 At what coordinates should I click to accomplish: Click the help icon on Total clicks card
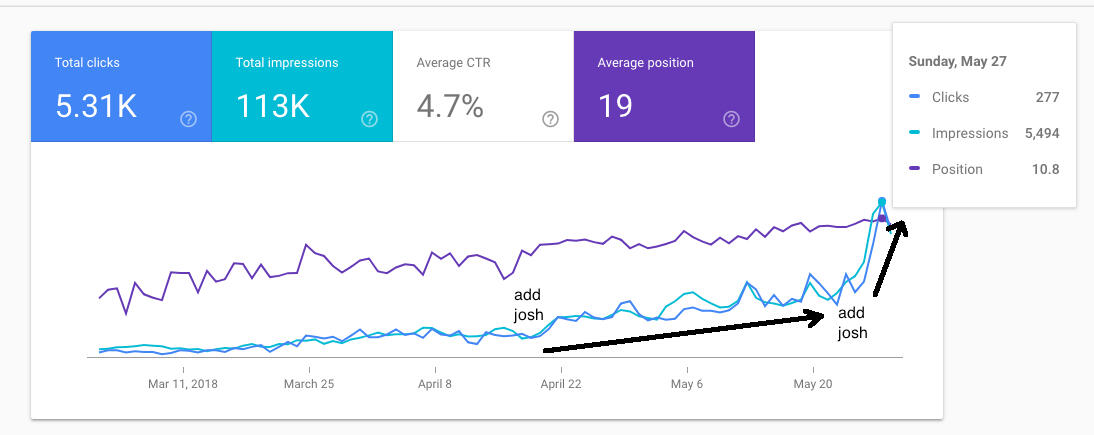pyautogui.click(x=188, y=119)
